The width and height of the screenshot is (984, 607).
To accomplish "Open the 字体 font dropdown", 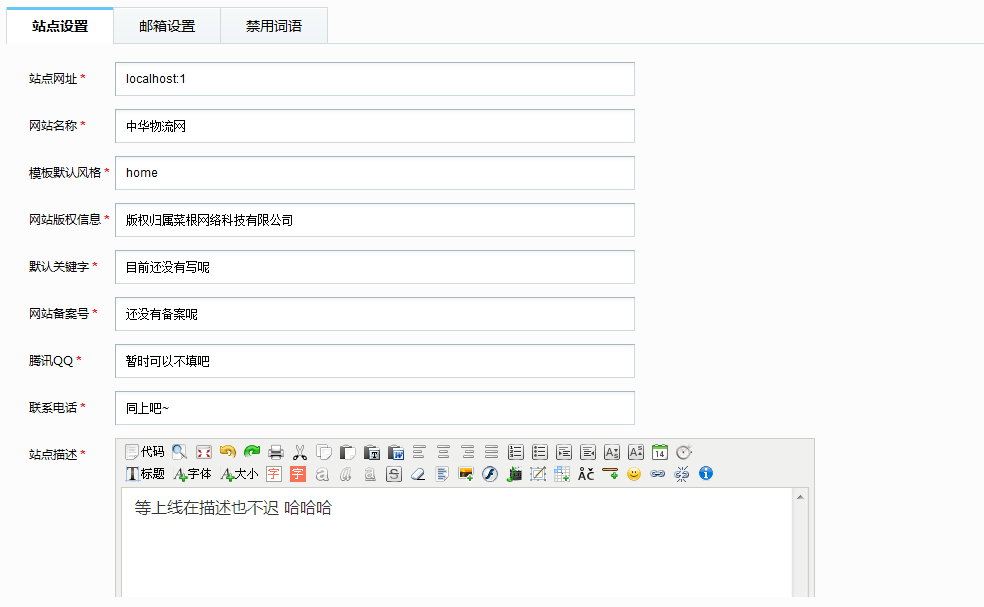I will pos(193,474).
